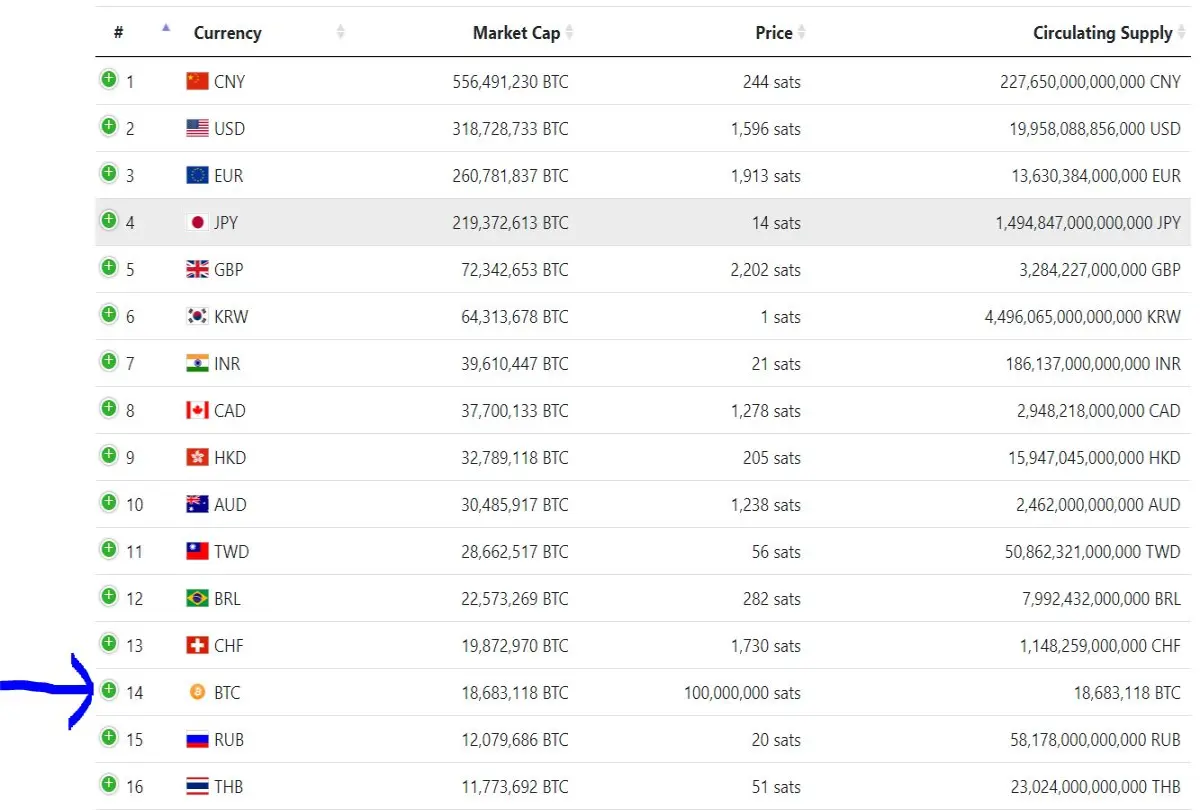The image size is (1200, 811).
Task: Expand the THB row with its green plus
Action: tap(109, 784)
